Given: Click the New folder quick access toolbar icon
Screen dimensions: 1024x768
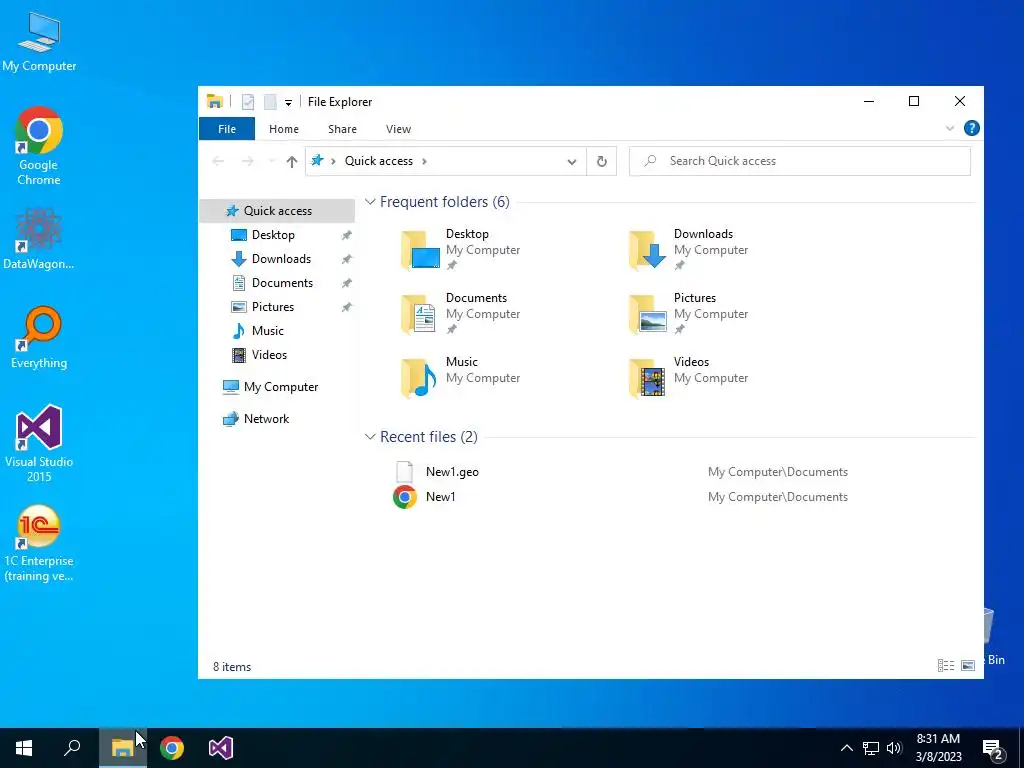Looking at the screenshot, I should 270,102.
